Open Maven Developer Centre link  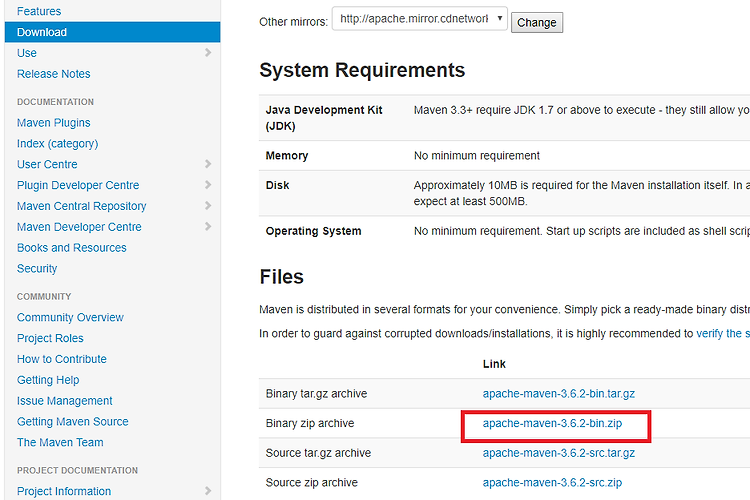coord(79,227)
